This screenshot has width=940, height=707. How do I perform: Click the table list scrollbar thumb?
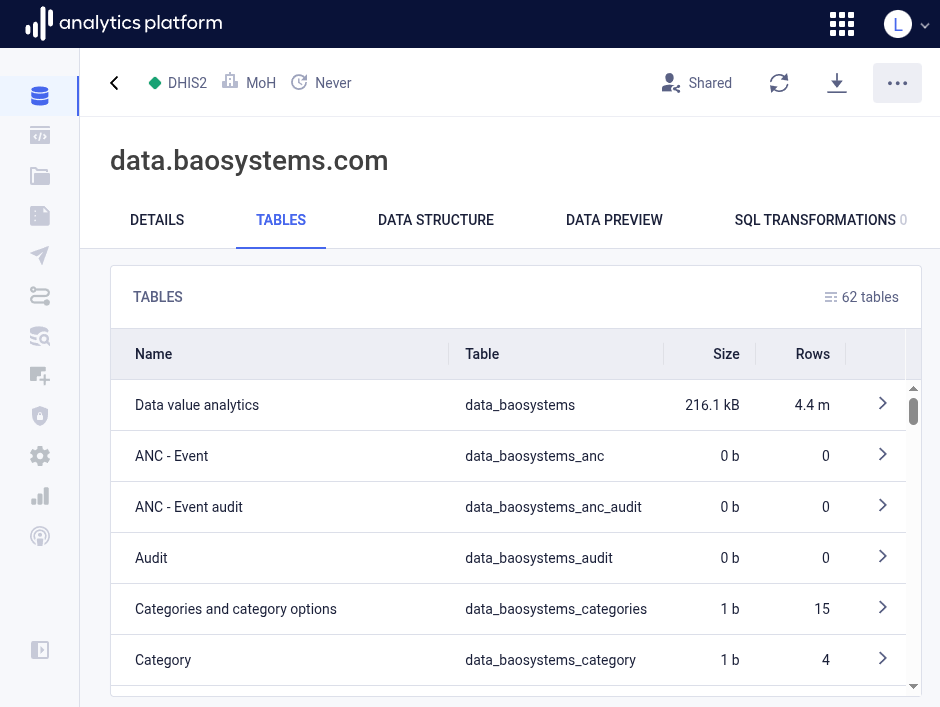(913, 411)
